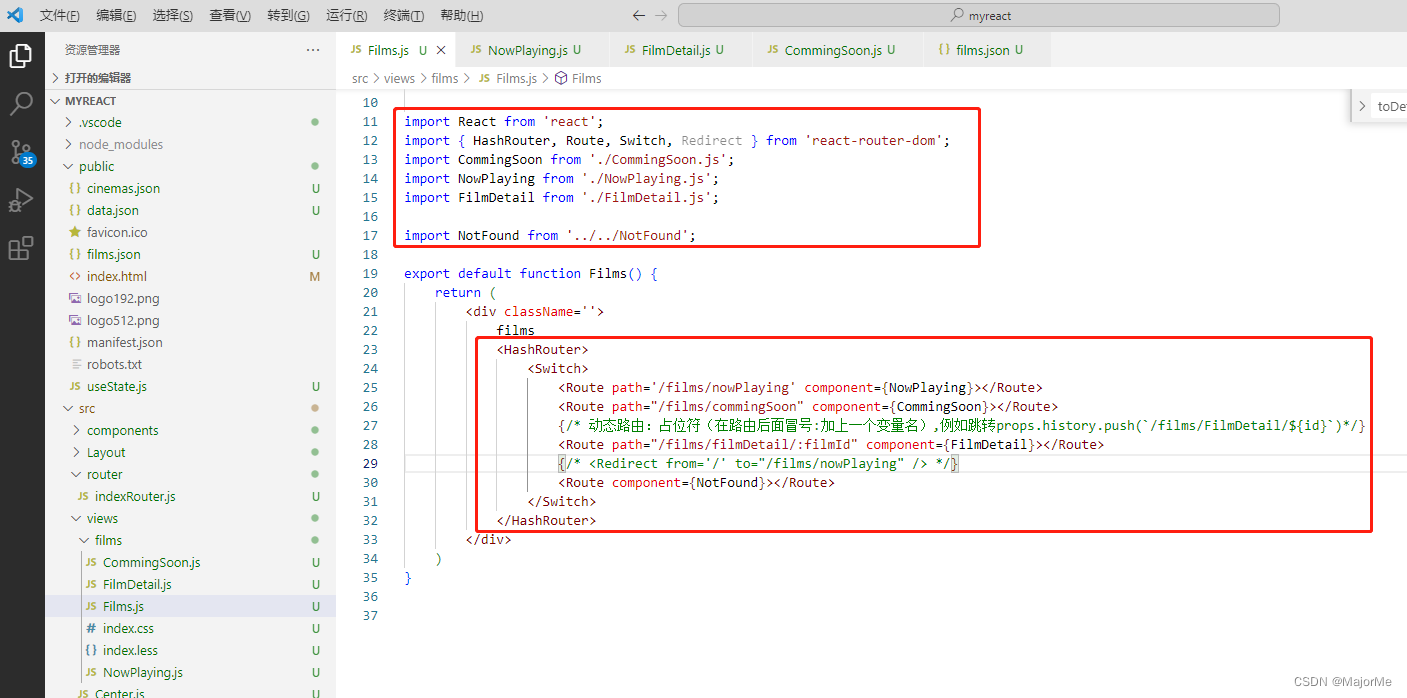Open the Search view in activity bar

(21, 104)
